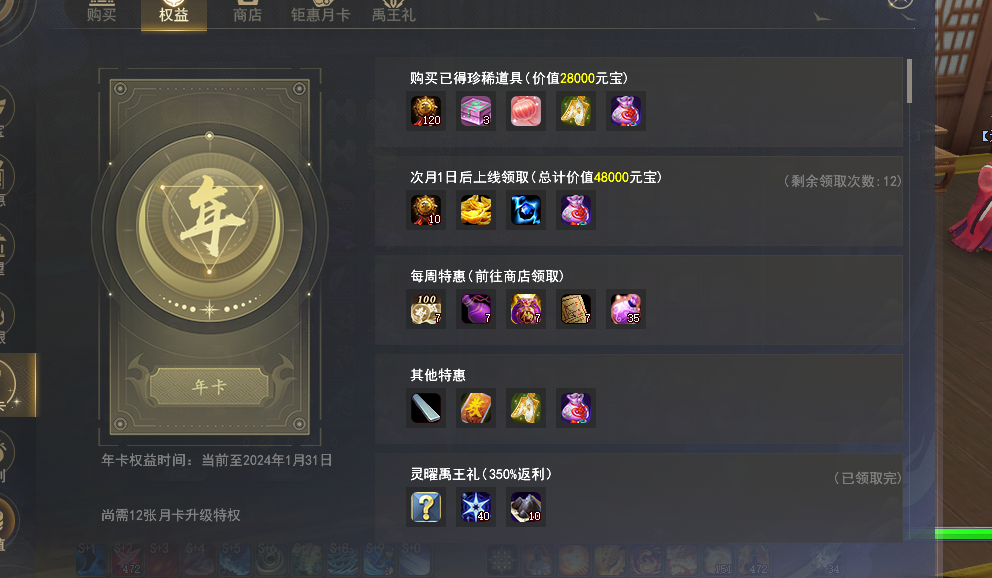Select the 禹王礼 tab

click(x=394, y=13)
